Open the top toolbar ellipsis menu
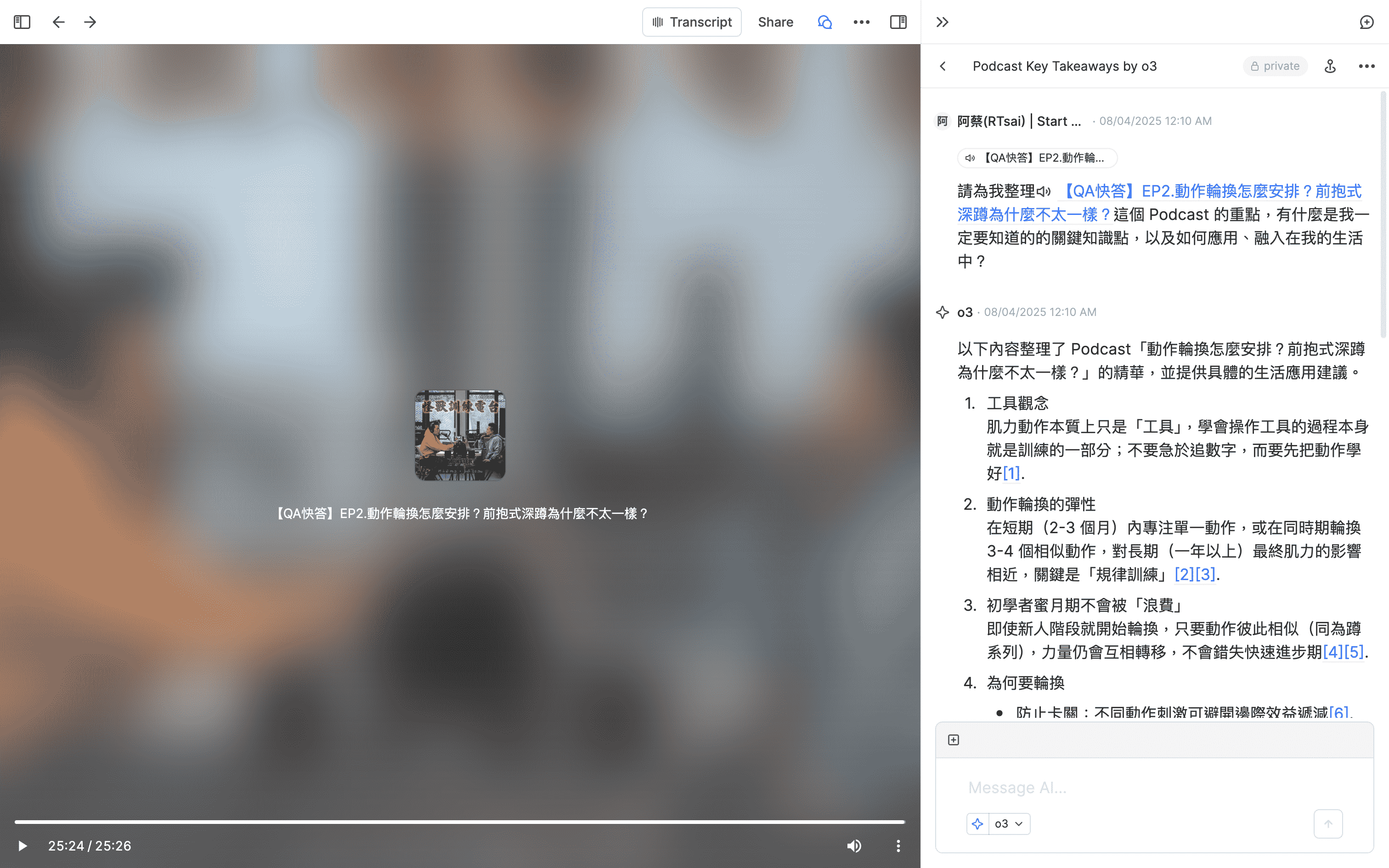The height and width of the screenshot is (868, 1389). 862,22
